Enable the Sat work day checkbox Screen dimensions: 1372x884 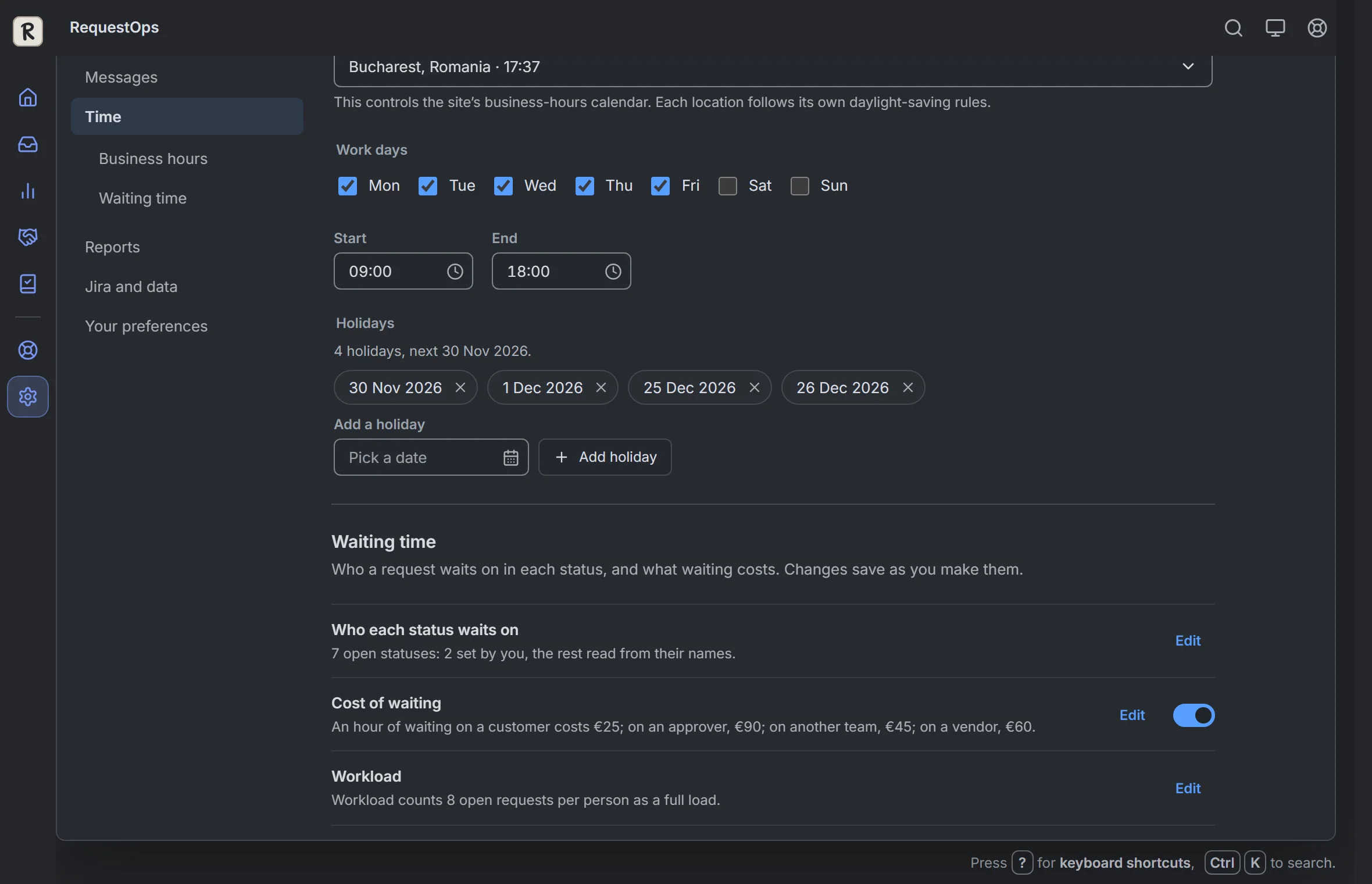coord(728,186)
